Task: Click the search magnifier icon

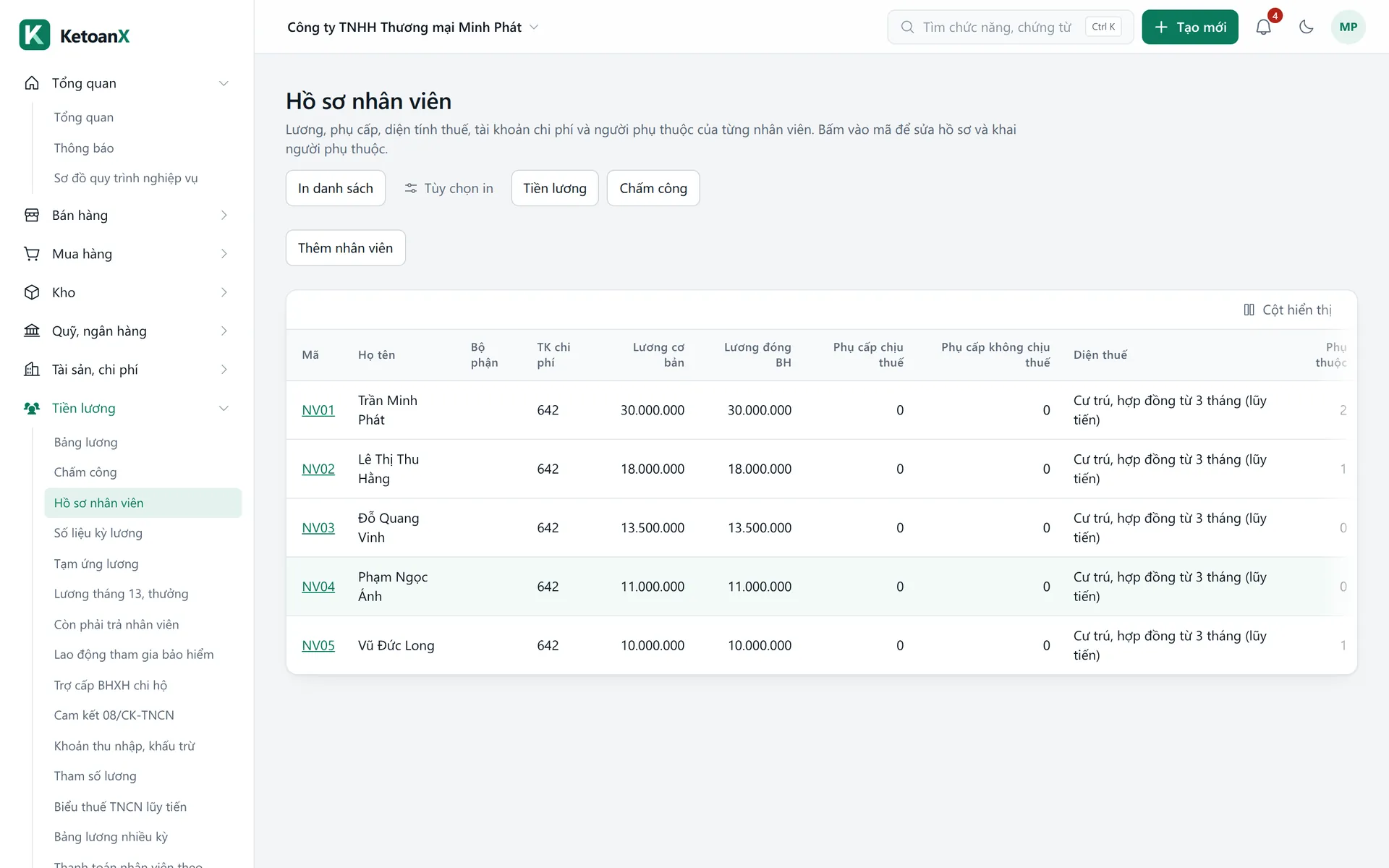Action: [907, 27]
